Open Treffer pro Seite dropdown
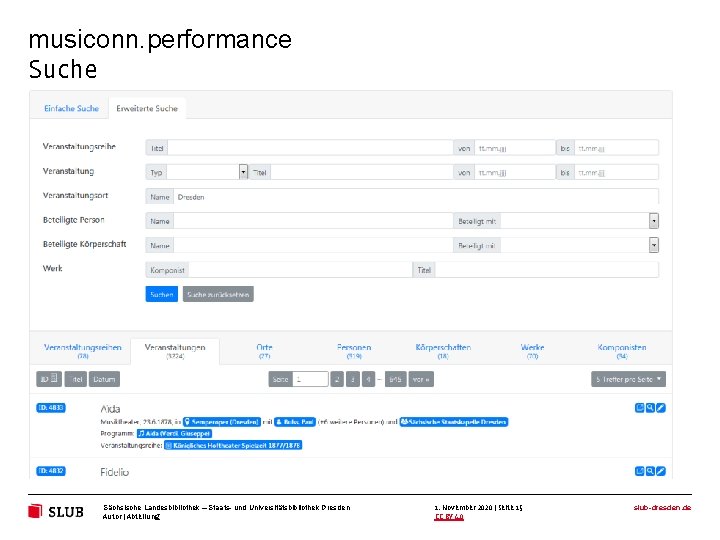The height and width of the screenshot is (540, 720). pos(628,379)
